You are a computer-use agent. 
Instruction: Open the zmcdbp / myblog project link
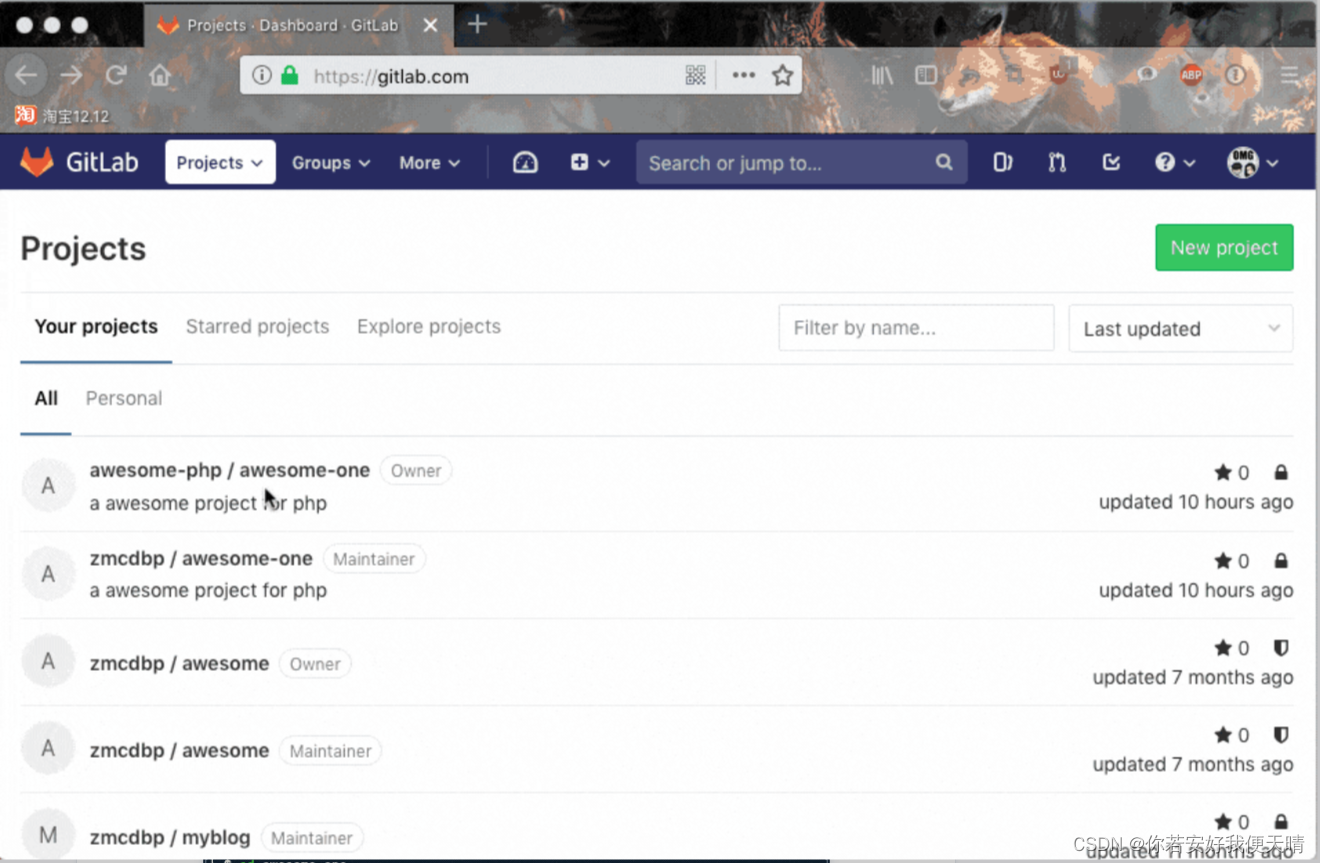pyautogui.click(x=170, y=837)
